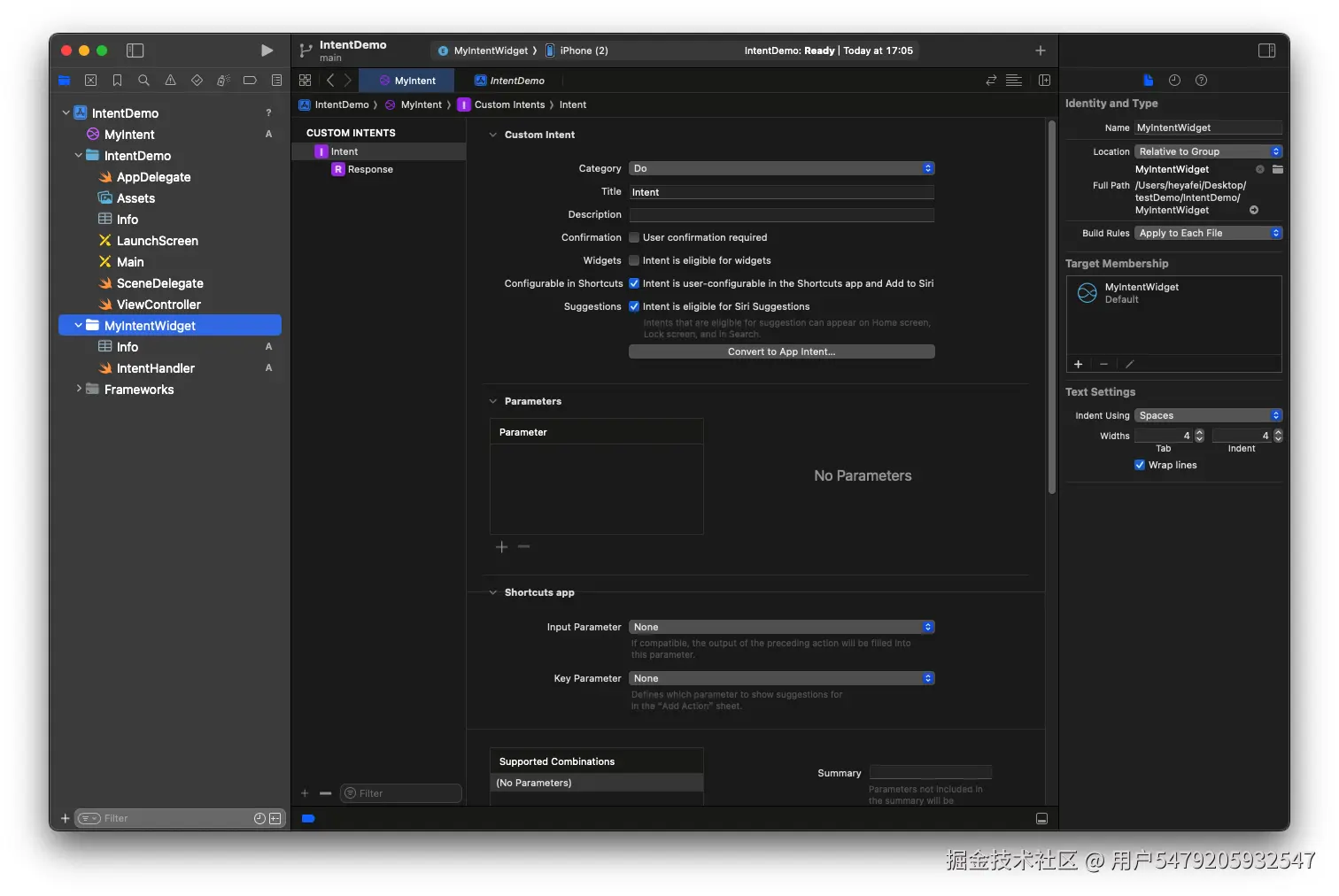Viewport: 1339px width, 896px height.
Task: Open the Breakpoint navigator
Action: pos(250,81)
